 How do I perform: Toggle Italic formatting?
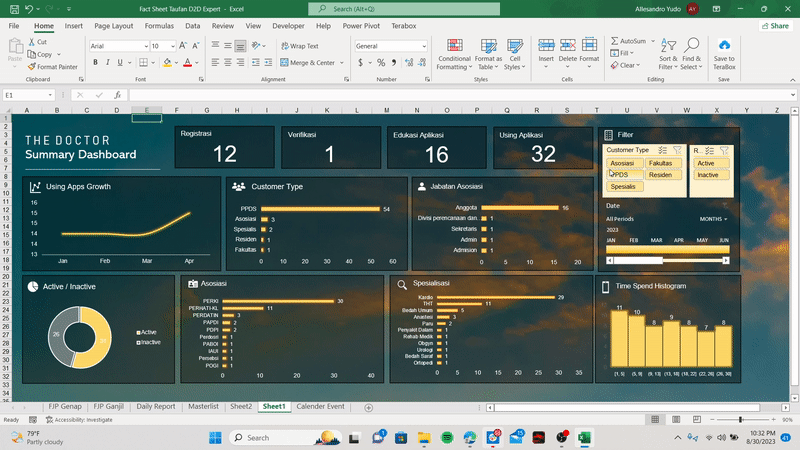click(108, 62)
